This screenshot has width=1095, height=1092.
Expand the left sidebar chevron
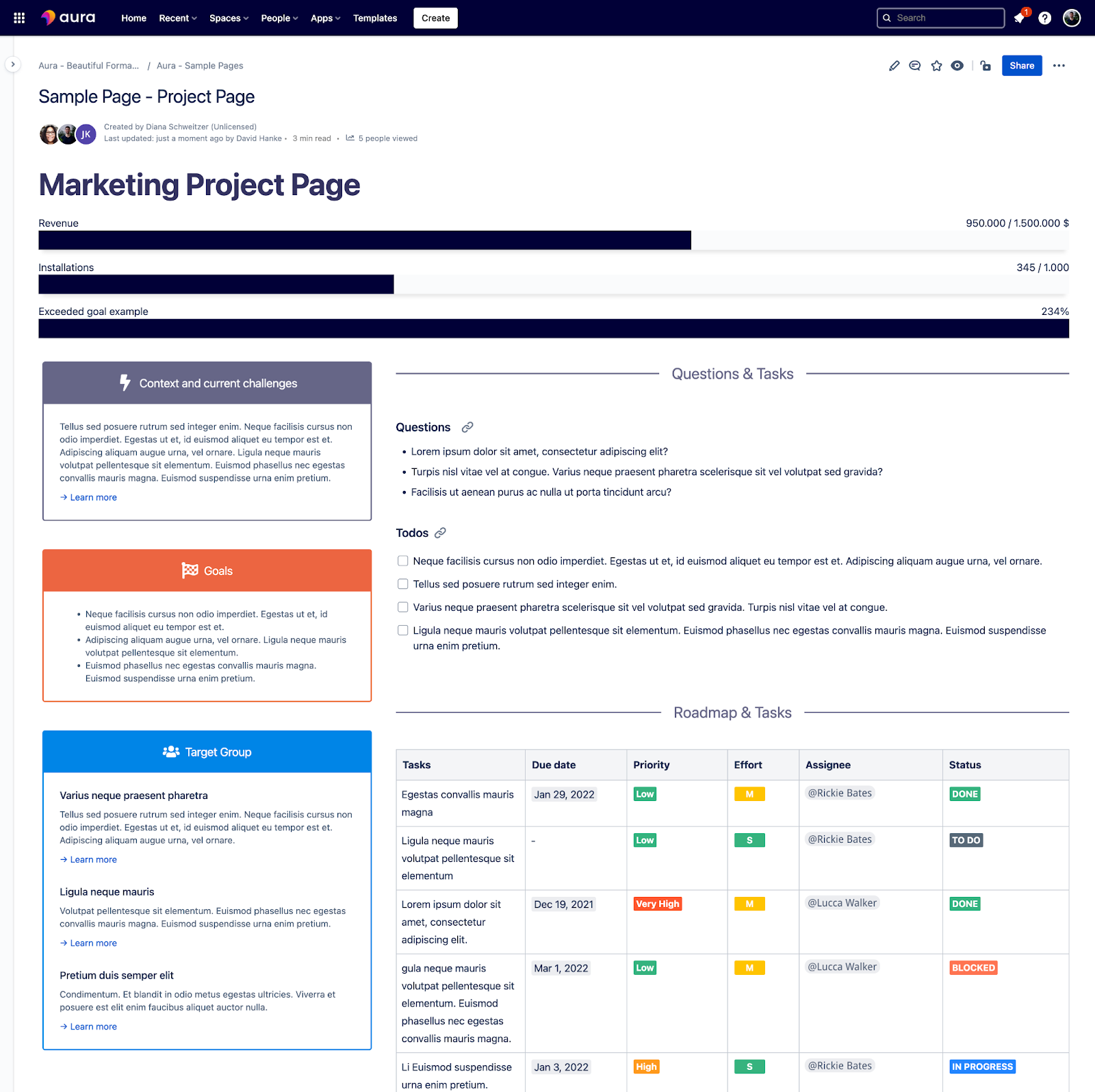(x=12, y=64)
